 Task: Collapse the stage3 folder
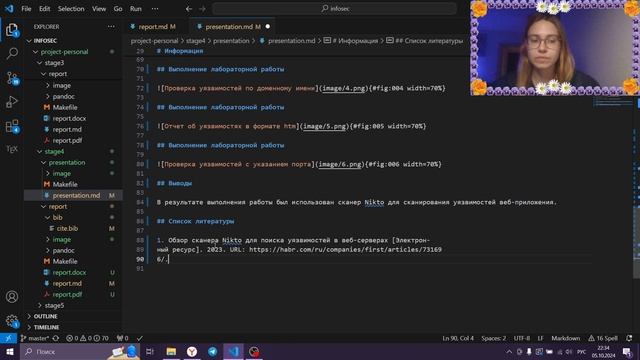tap(40, 63)
